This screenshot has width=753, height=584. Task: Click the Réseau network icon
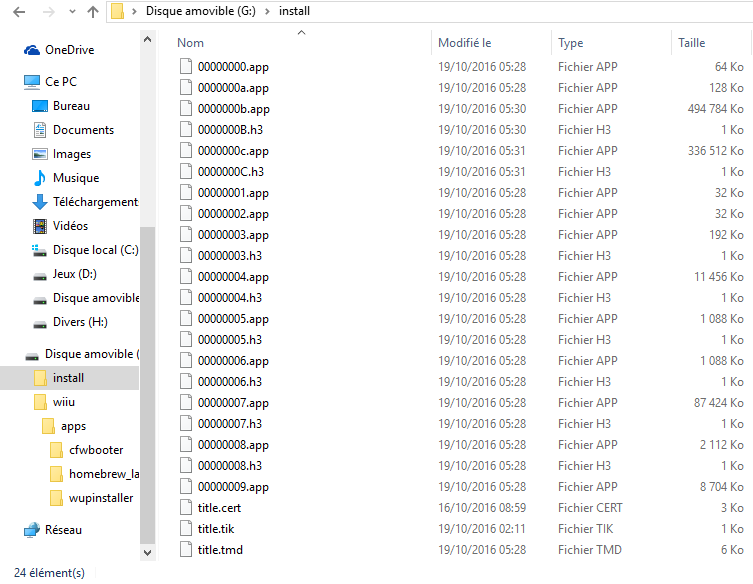(x=32, y=530)
